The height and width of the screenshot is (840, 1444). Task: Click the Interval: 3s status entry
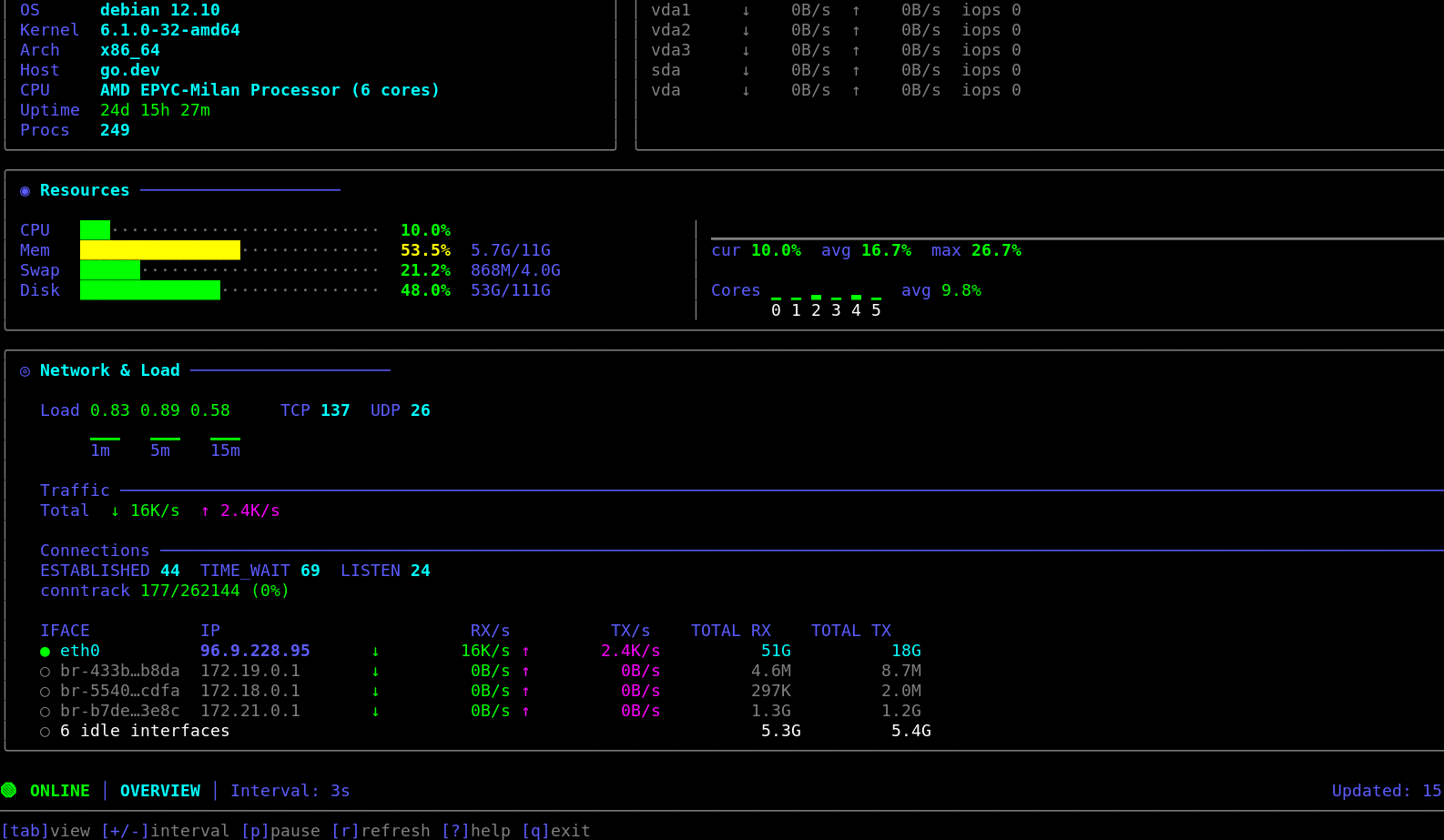click(x=290, y=791)
